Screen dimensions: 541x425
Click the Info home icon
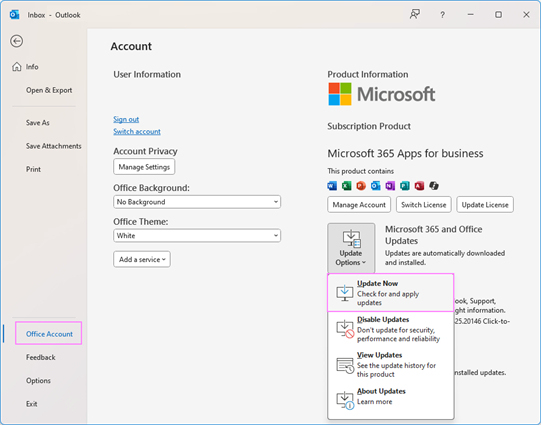coord(17,67)
